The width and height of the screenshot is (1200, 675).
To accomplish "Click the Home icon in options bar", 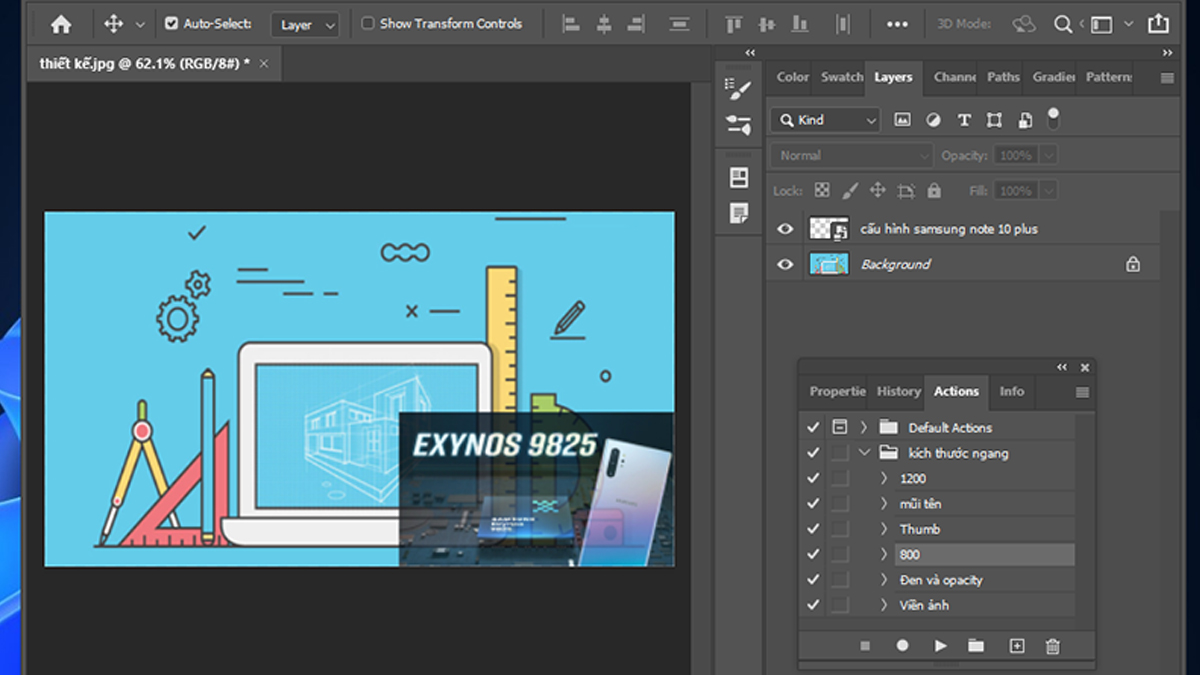I will coord(61,24).
